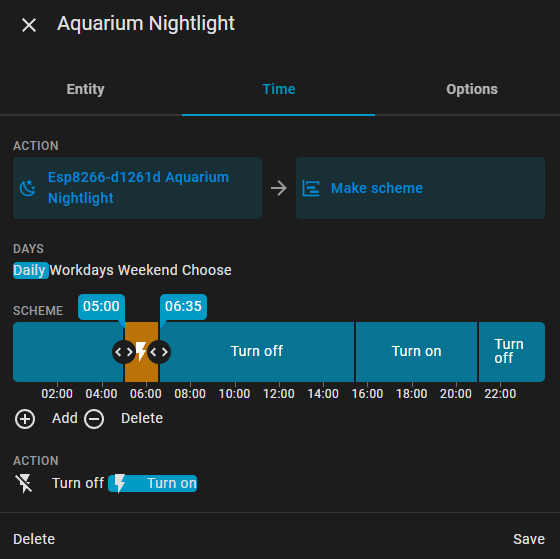
Task: Close the Aquarium Nightlight dialog
Action: point(29,25)
